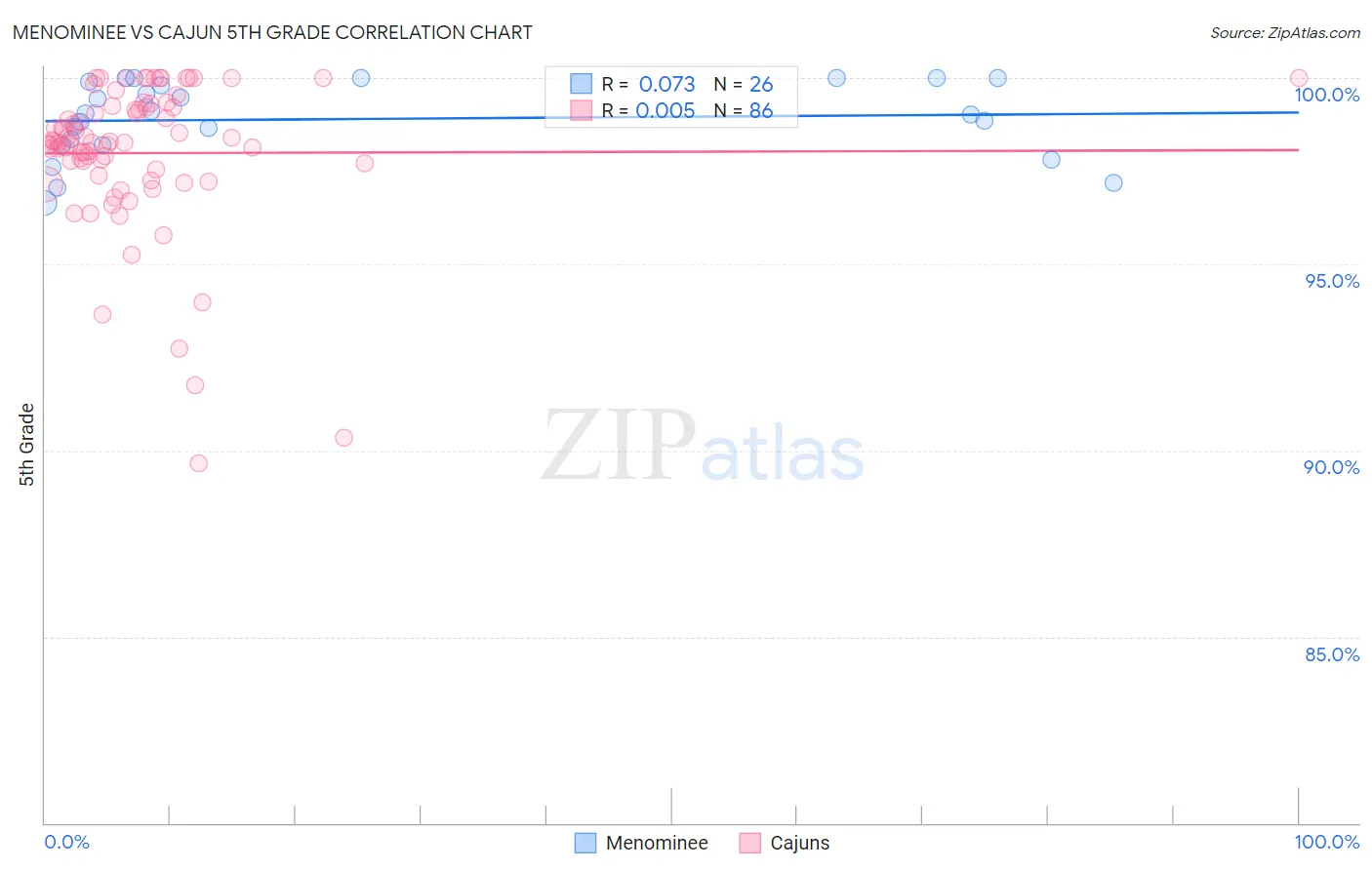Viewport: 1372px width, 870px height.
Task: Click the Cajuns pink legend swatch
Action: [749, 843]
